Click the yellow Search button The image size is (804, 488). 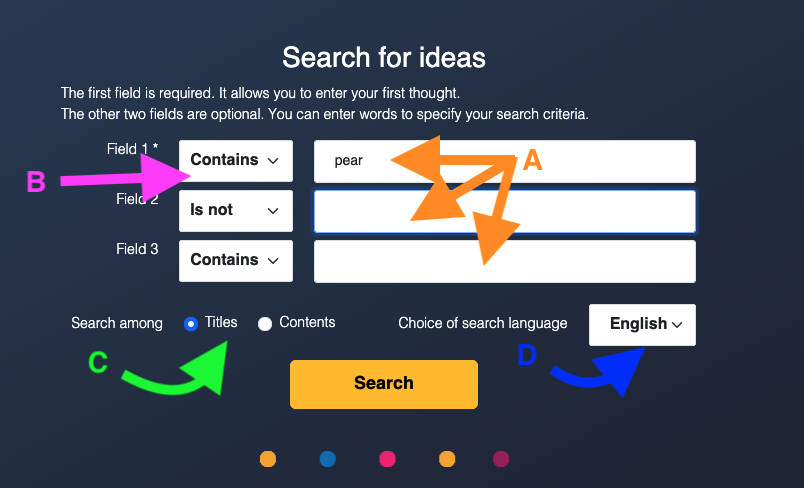coord(384,384)
